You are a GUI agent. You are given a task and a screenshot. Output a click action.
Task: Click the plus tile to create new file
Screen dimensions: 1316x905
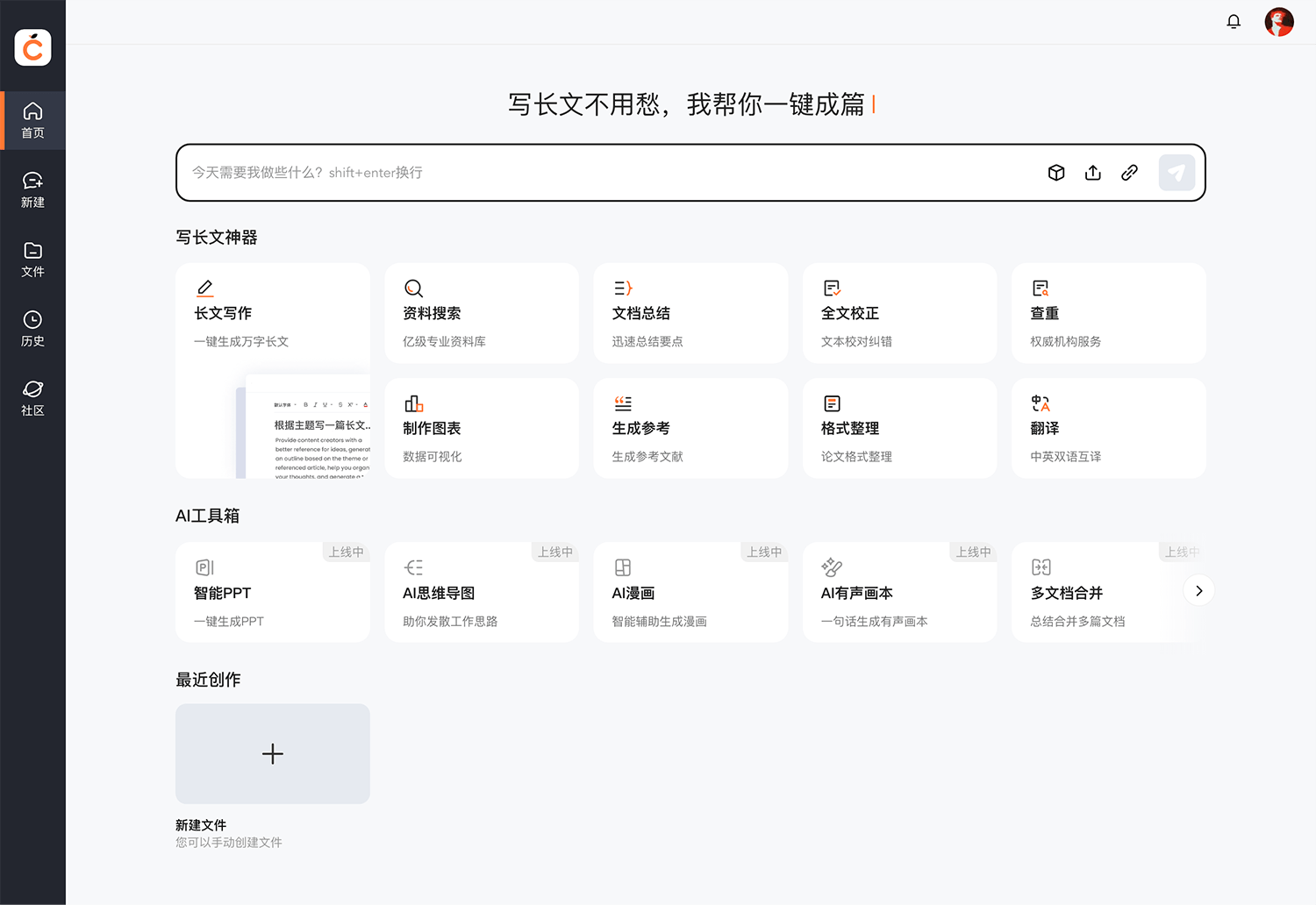coord(272,754)
